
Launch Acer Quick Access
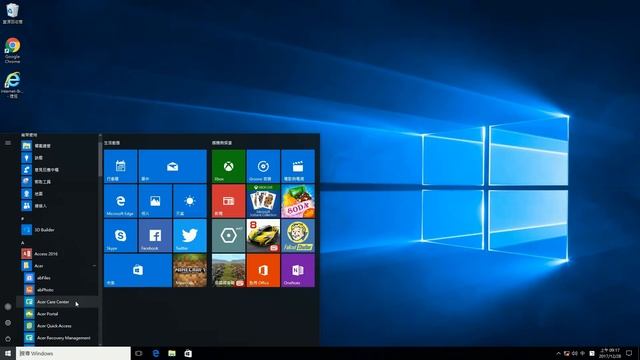tap(57, 326)
